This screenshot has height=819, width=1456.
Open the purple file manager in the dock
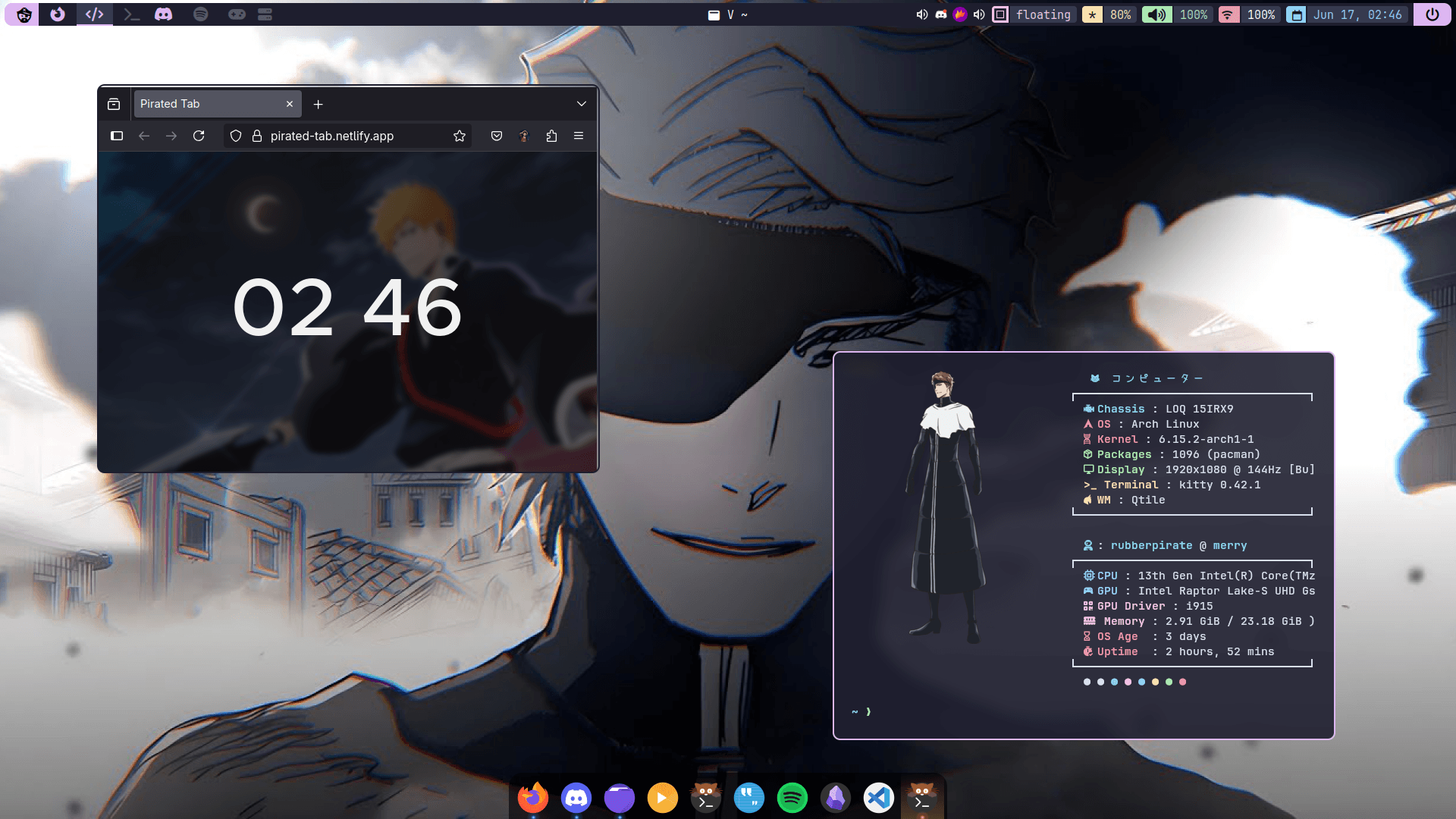(x=620, y=798)
